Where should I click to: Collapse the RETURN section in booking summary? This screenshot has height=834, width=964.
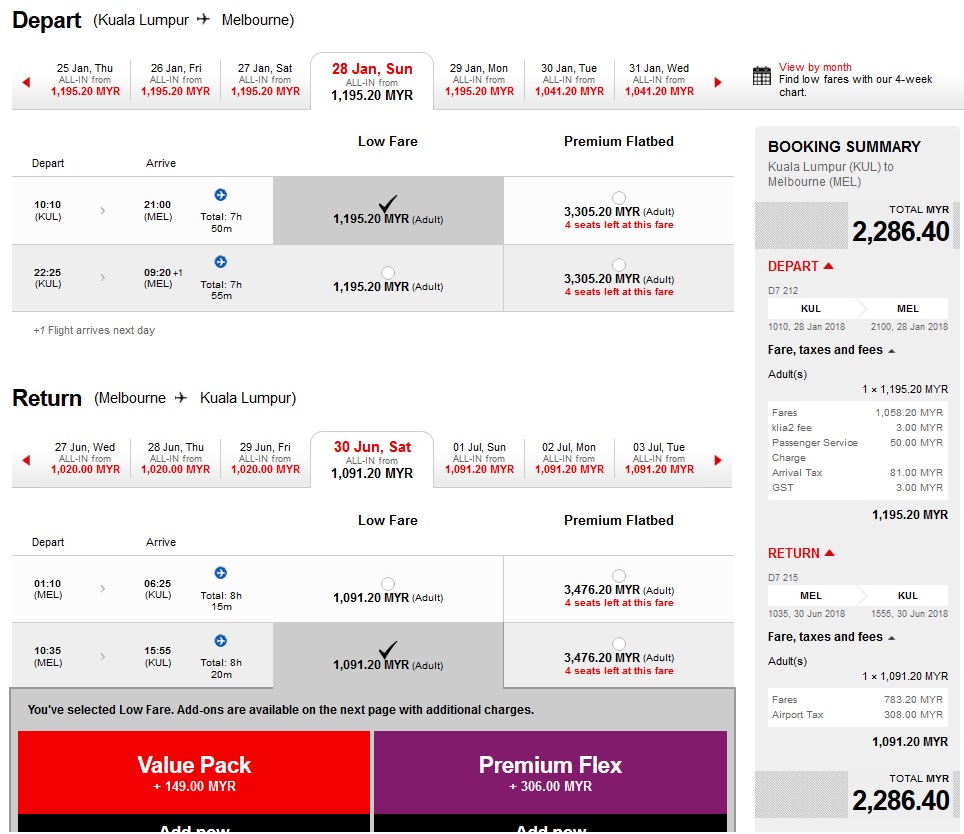pyautogui.click(x=829, y=553)
